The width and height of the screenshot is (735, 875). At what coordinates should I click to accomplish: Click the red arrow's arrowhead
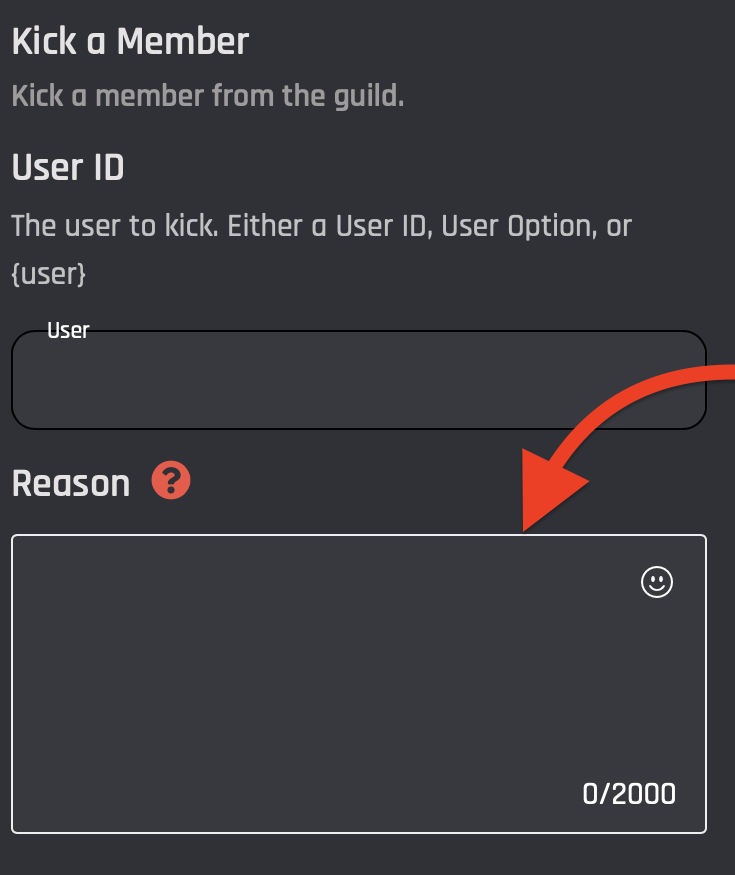click(x=553, y=490)
